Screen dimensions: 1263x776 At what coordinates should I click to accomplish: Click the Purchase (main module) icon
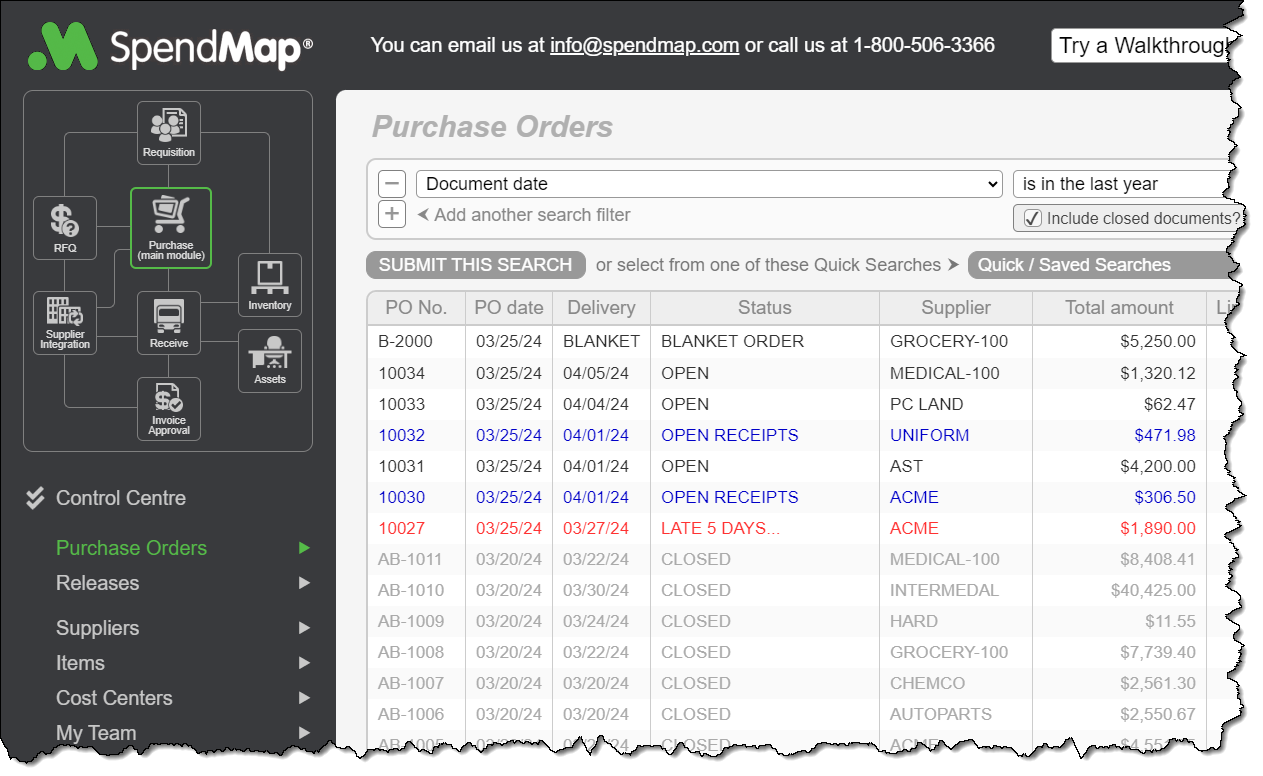click(170, 227)
